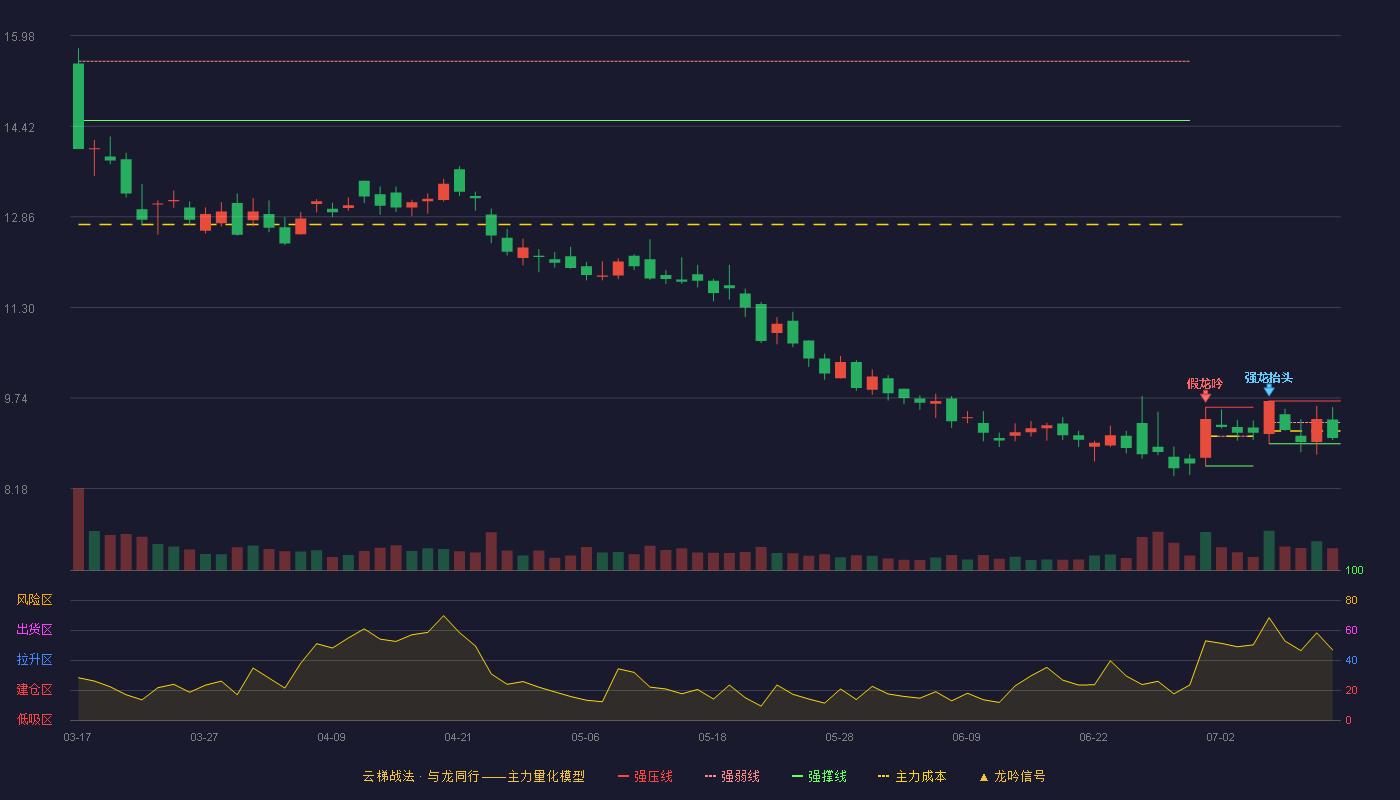Image resolution: width=1400 pixels, height=800 pixels.
Task: Click the 04-09 date label
Action: pyautogui.click(x=331, y=737)
